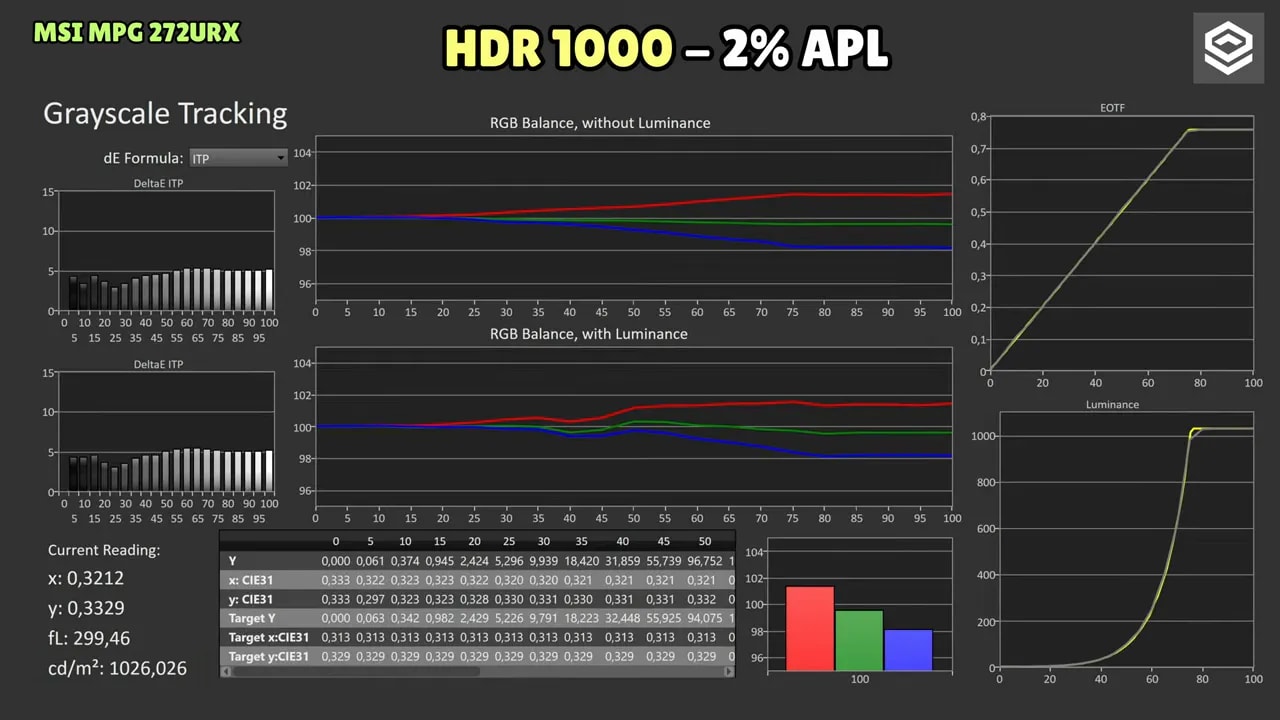Click the table column header 50
Viewport: 1280px width, 720px height.
point(707,541)
